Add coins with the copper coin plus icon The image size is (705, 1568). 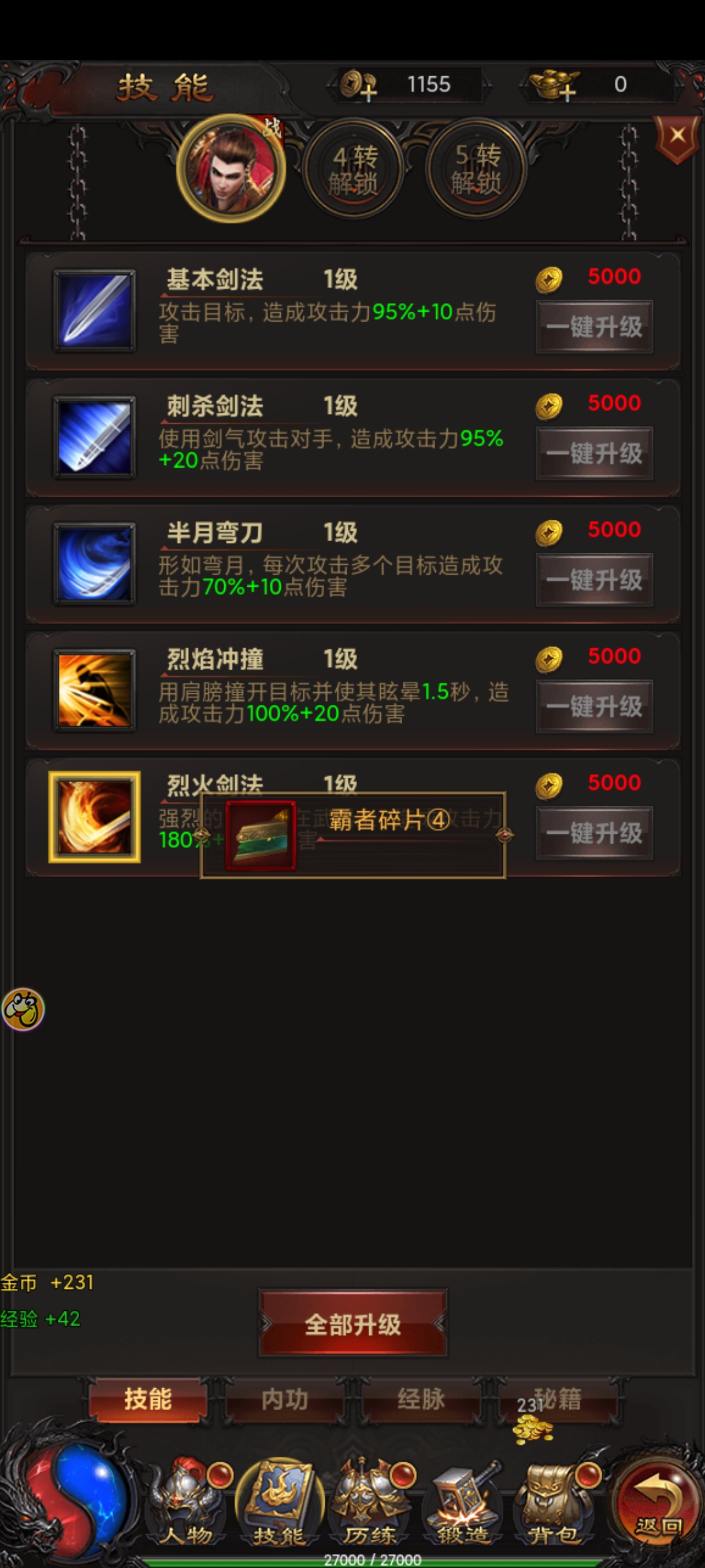pos(358,84)
